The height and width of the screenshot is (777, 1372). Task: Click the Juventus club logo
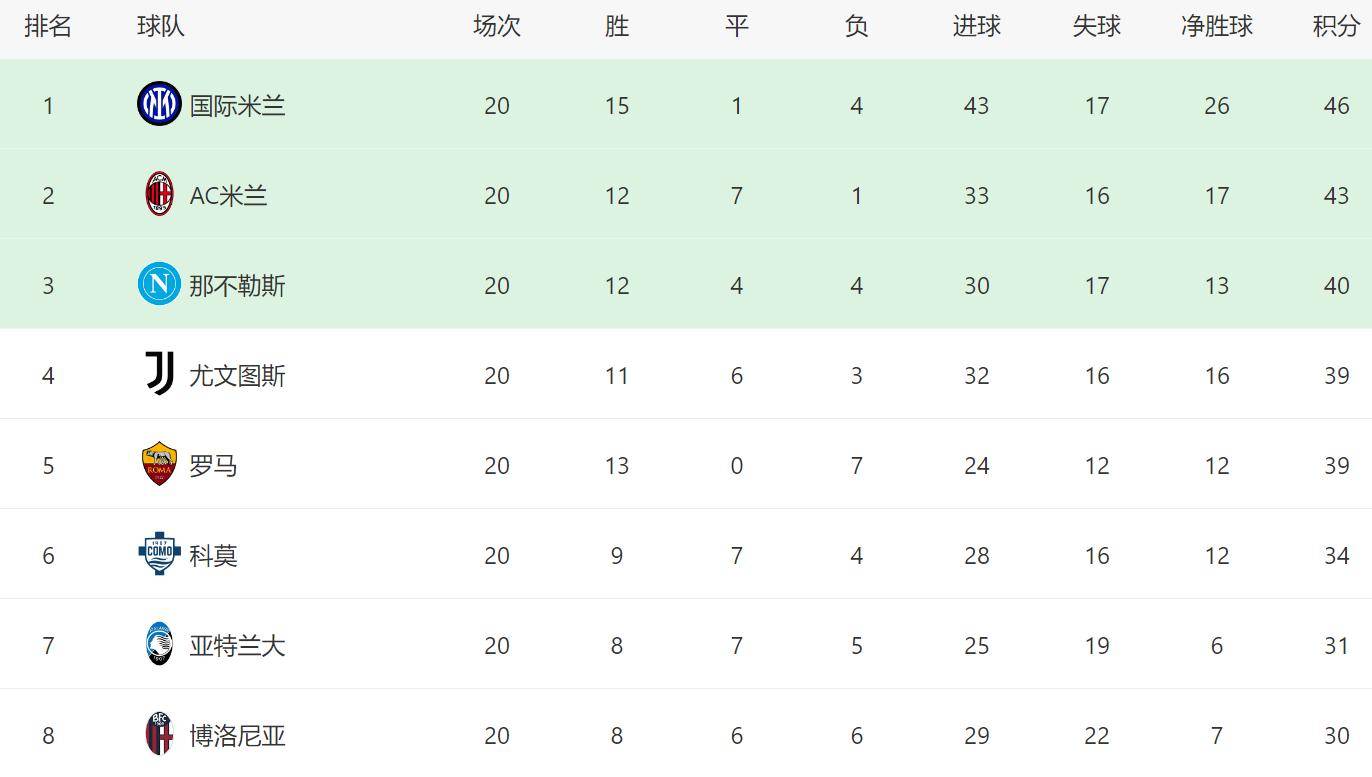pos(159,374)
